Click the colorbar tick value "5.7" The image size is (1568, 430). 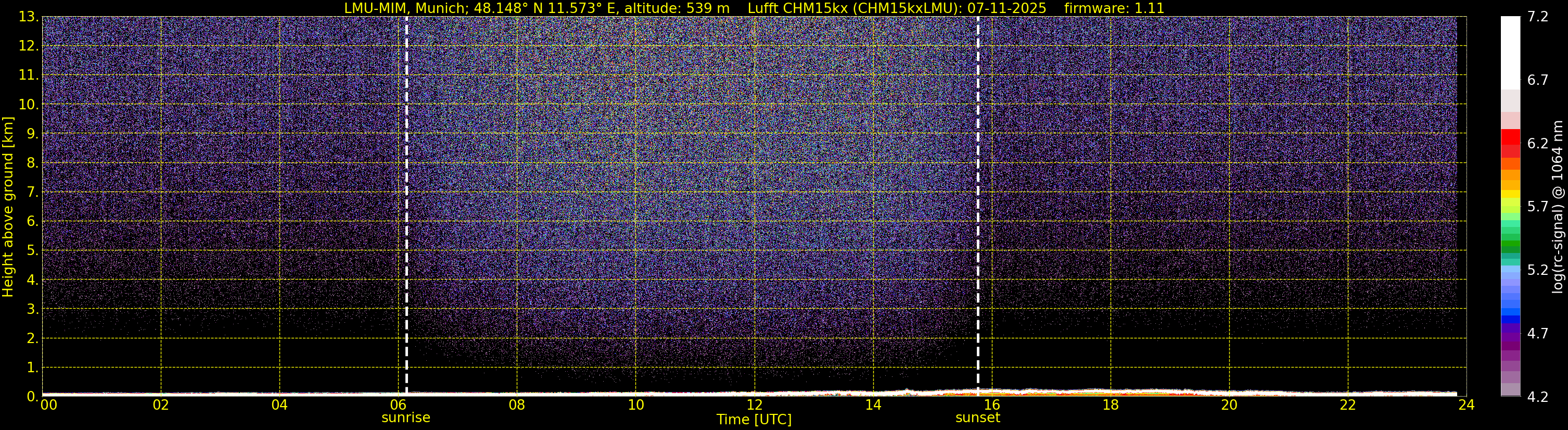tap(1538, 207)
